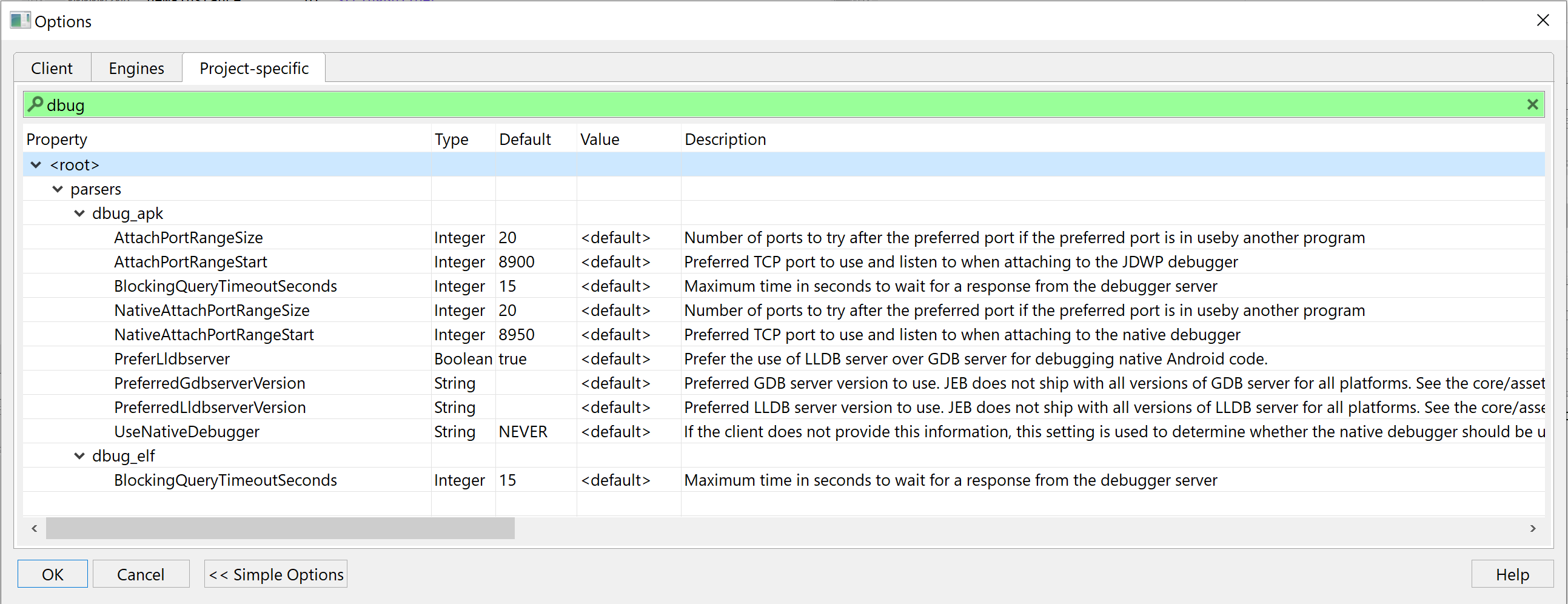Collapse the dbug_apk node

tap(79, 213)
